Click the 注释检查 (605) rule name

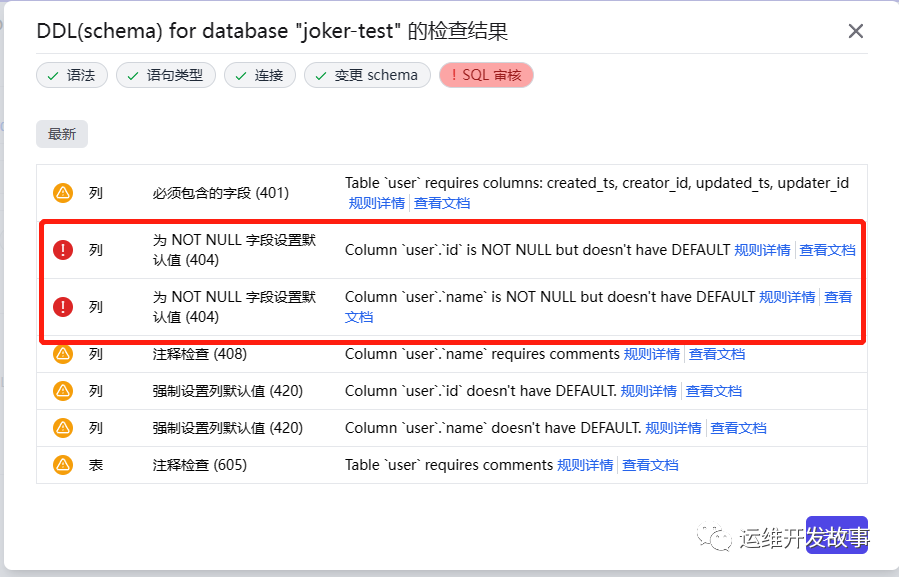(200, 465)
